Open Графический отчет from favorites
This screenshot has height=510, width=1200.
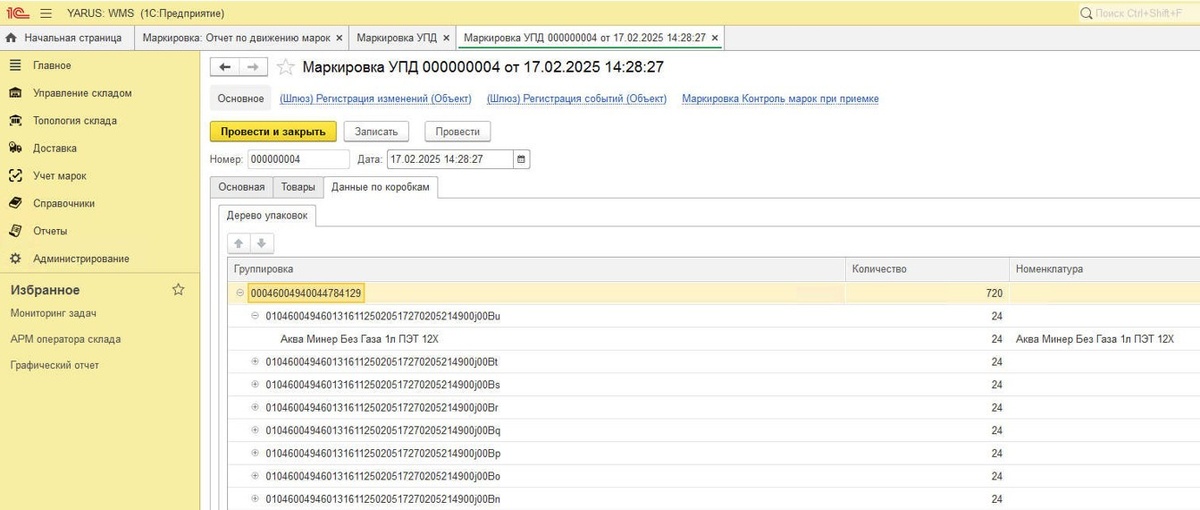pyautogui.click(x=55, y=365)
